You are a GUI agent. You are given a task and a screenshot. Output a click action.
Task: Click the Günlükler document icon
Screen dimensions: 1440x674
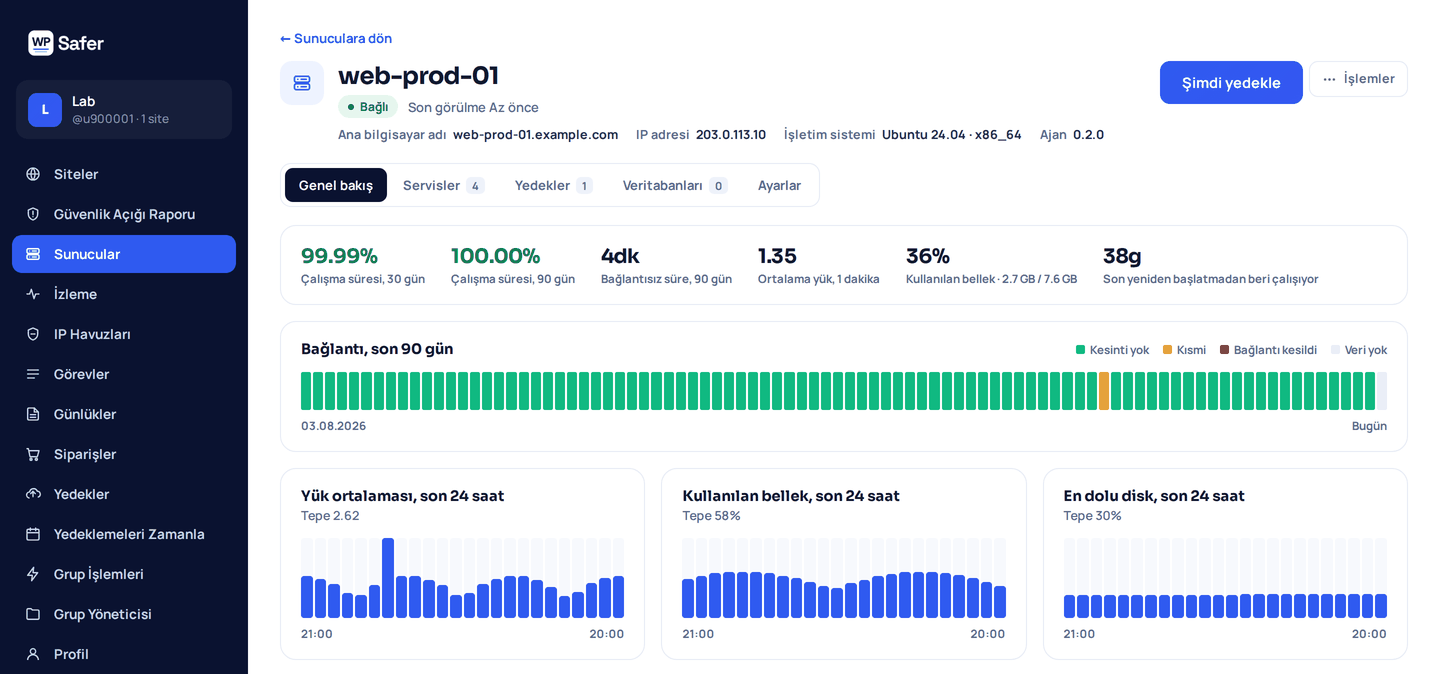pos(33,414)
